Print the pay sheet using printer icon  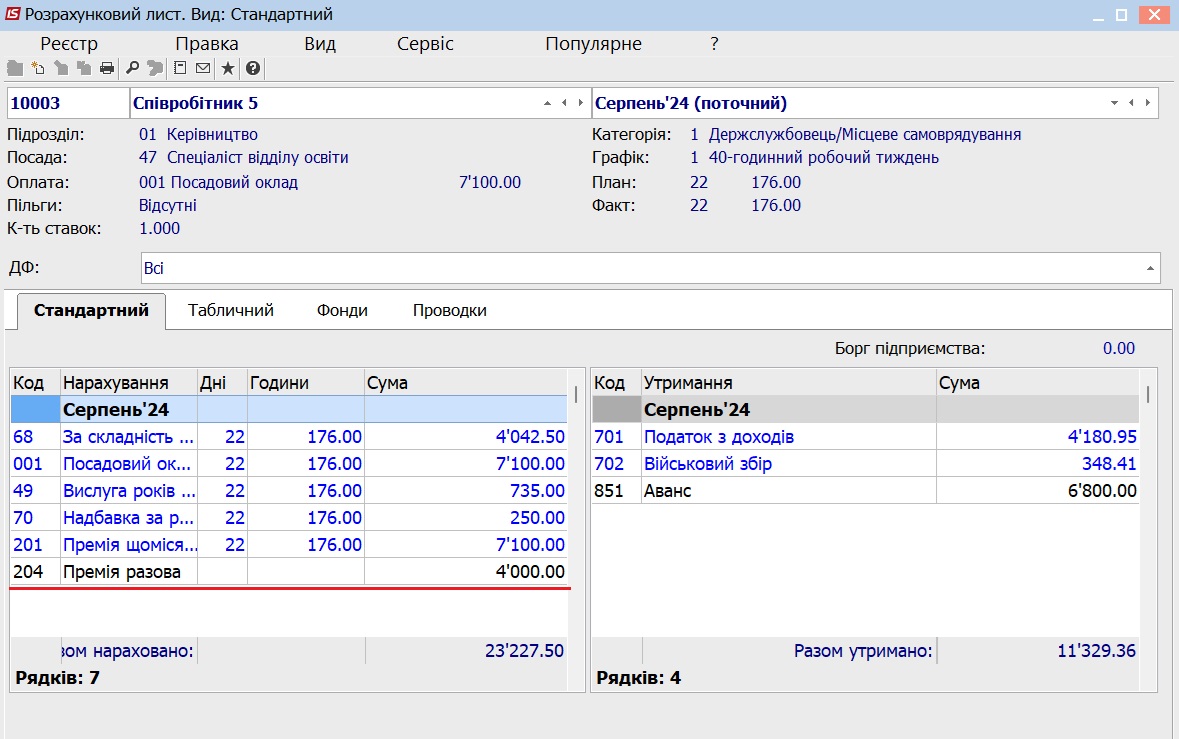coord(107,68)
